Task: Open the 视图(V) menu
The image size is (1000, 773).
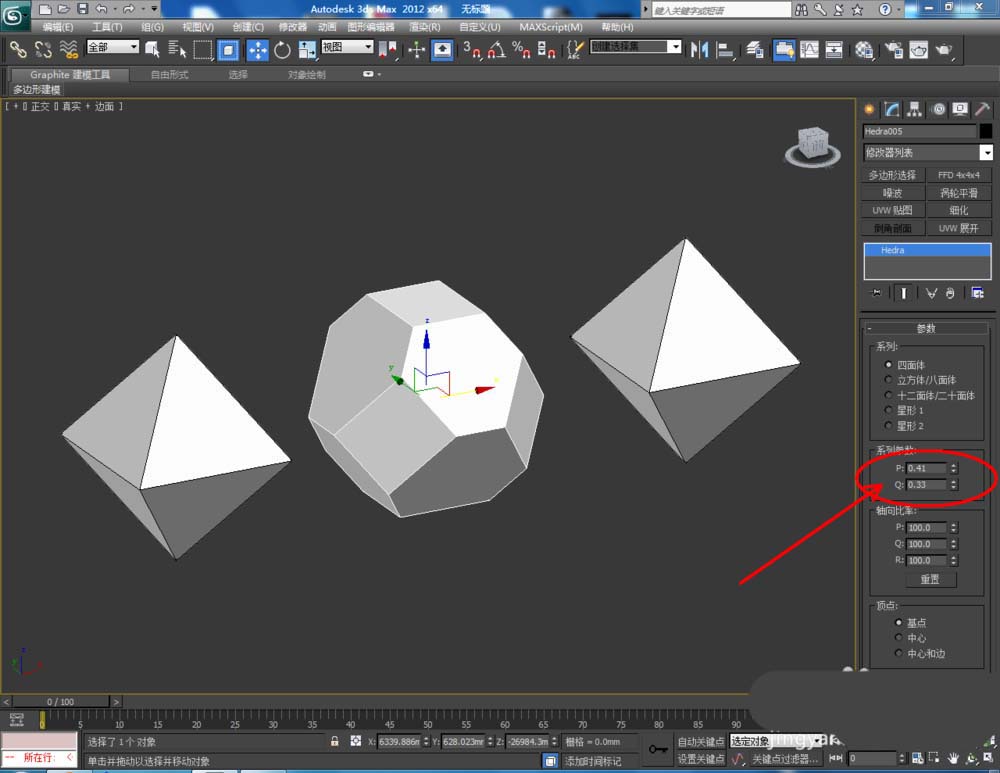Action: point(198,27)
